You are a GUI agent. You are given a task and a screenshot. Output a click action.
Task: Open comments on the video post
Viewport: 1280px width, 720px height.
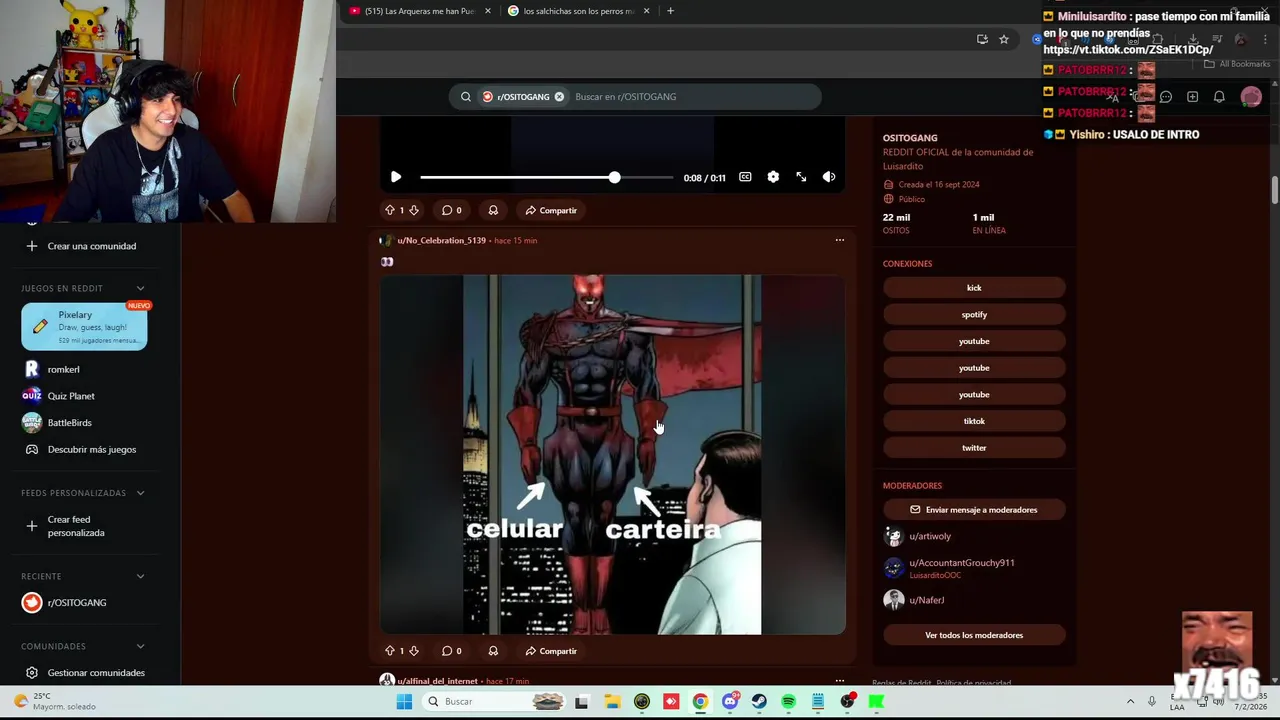[452, 210]
